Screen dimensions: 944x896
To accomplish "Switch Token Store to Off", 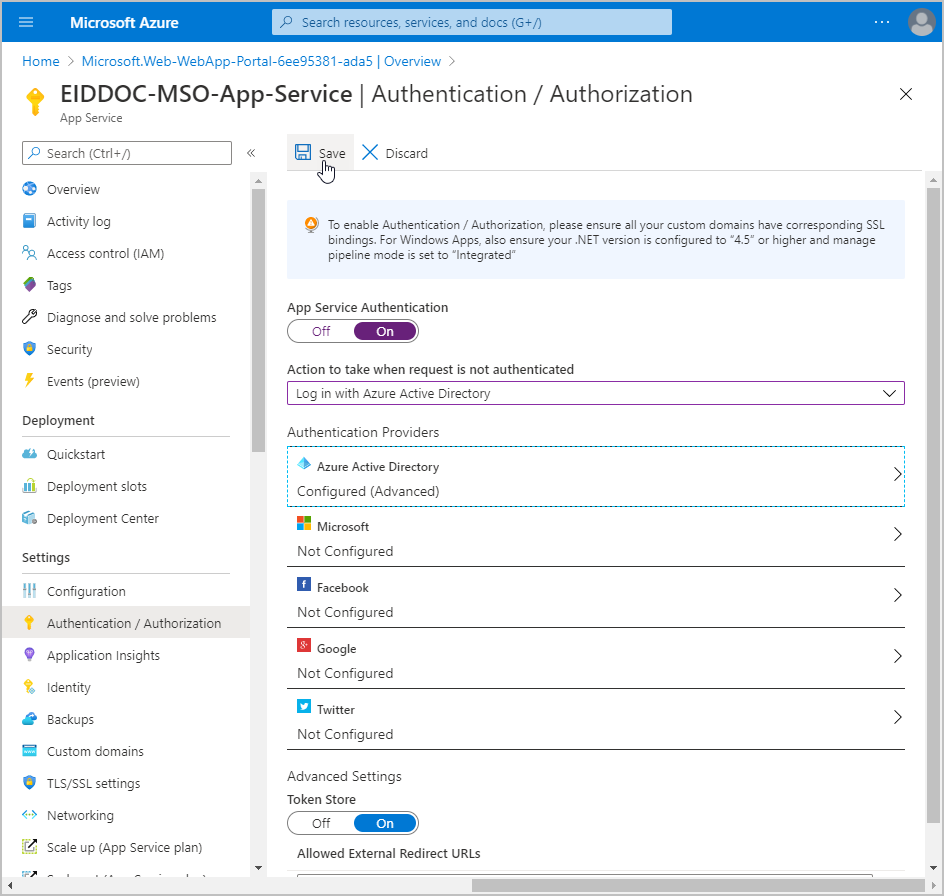I will coord(321,823).
